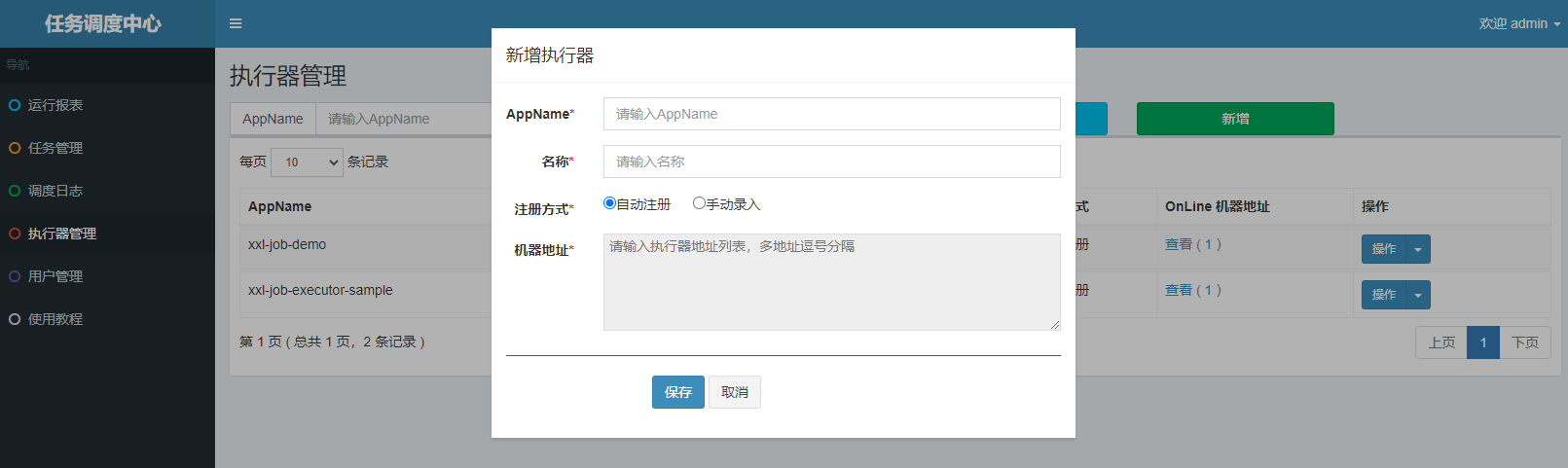The image size is (1568, 468).
Task: Open 执行器管理 menu item
Action: point(107,234)
